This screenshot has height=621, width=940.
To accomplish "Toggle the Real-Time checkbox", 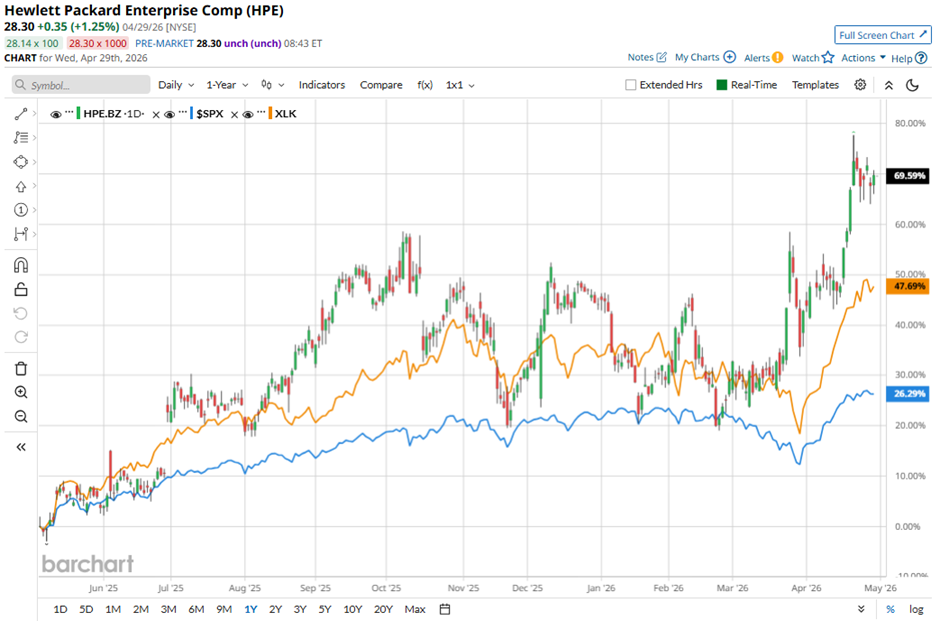I will pyautogui.click(x=721, y=85).
